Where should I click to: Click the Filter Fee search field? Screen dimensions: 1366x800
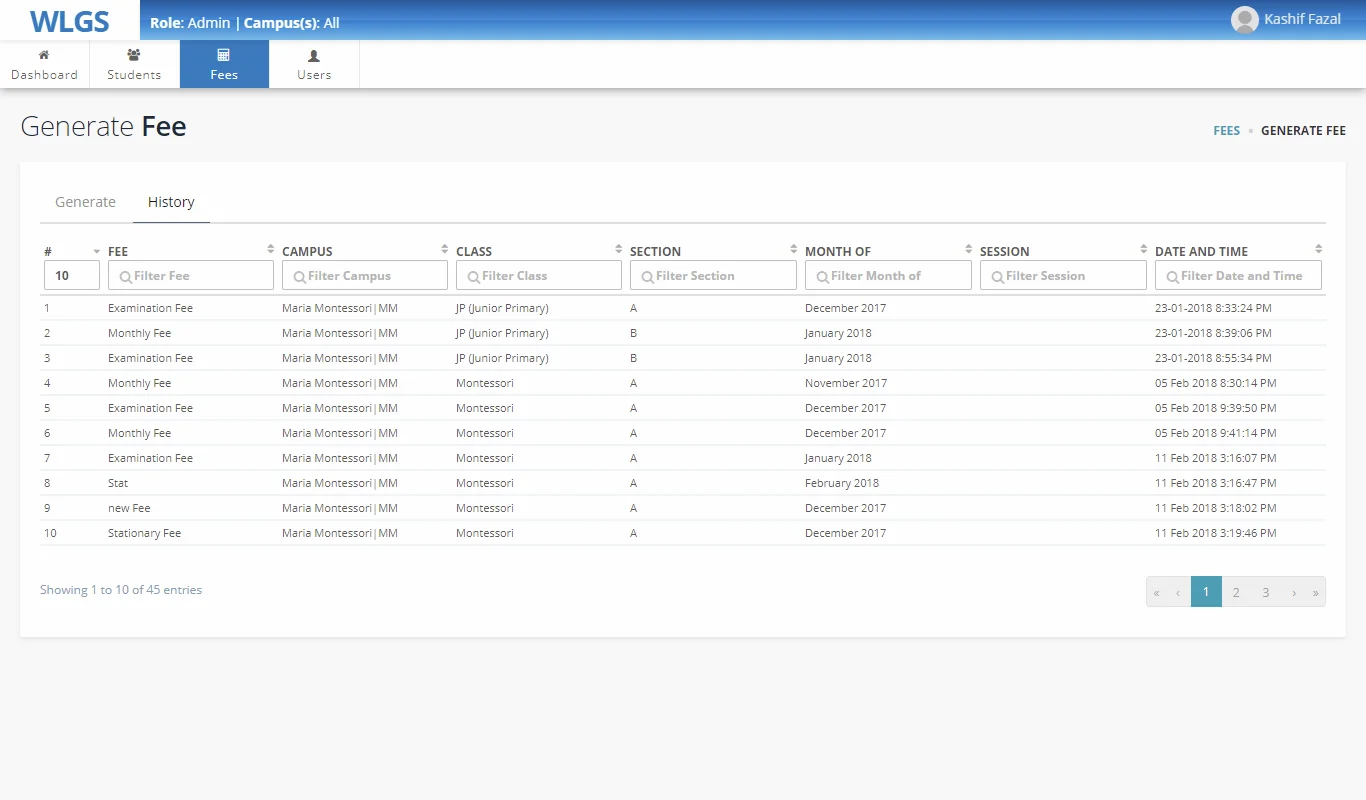[x=191, y=276]
